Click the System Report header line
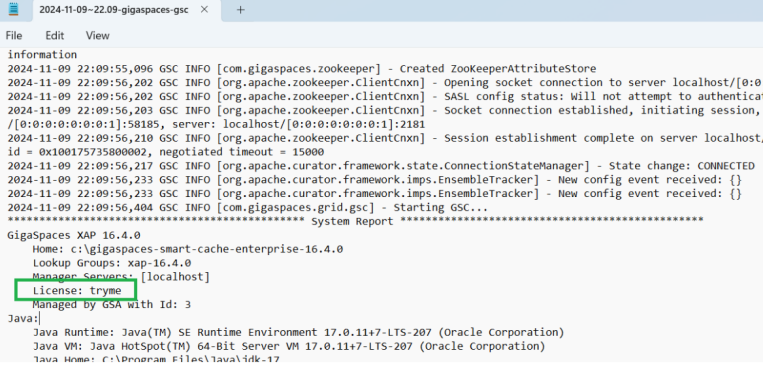Image resolution: width=763 pixels, height=366 pixels. coord(355,221)
